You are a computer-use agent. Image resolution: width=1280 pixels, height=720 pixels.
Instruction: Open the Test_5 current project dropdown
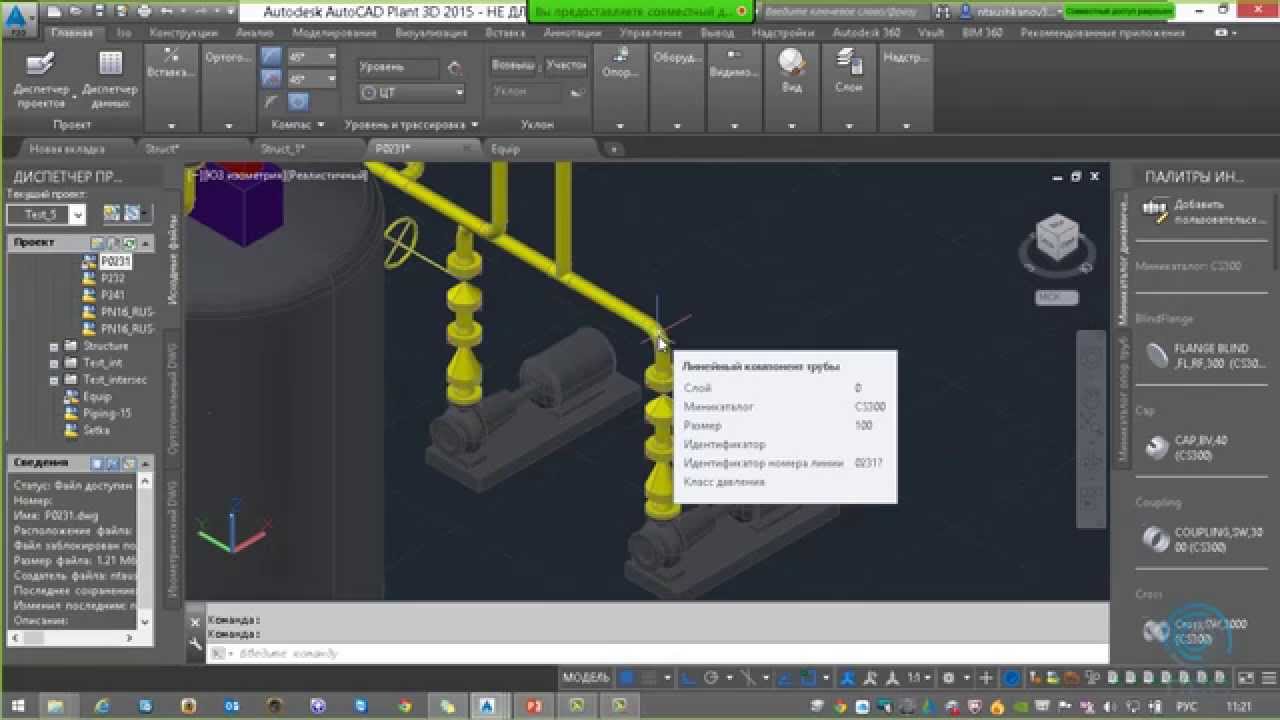(x=77, y=214)
